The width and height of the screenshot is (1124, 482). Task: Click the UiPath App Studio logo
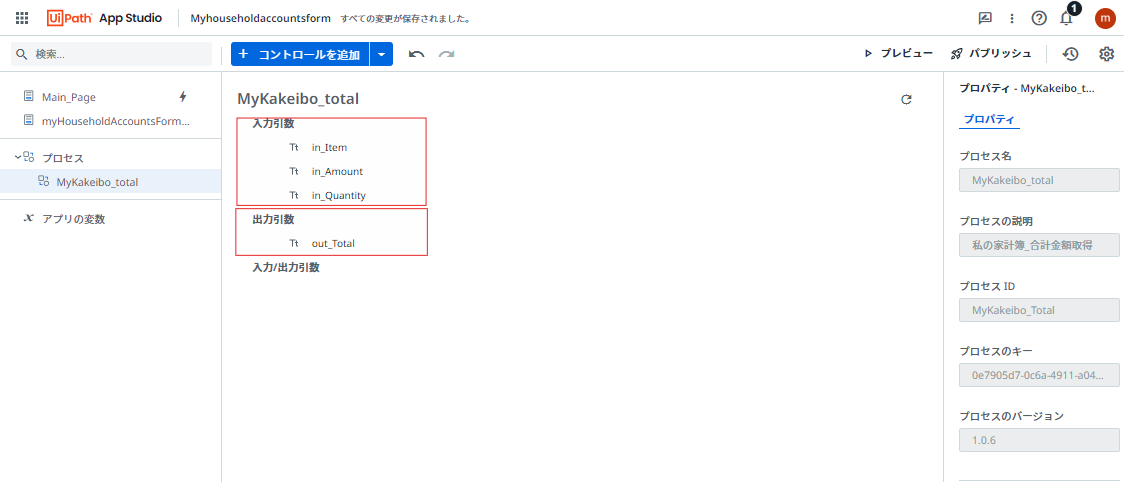pos(104,18)
